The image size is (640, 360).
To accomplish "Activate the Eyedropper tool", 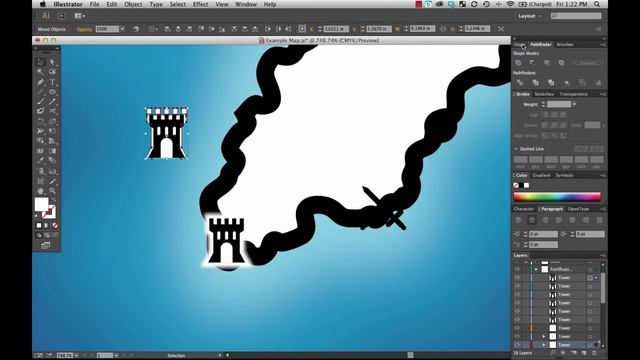I will click(x=41, y=161).
